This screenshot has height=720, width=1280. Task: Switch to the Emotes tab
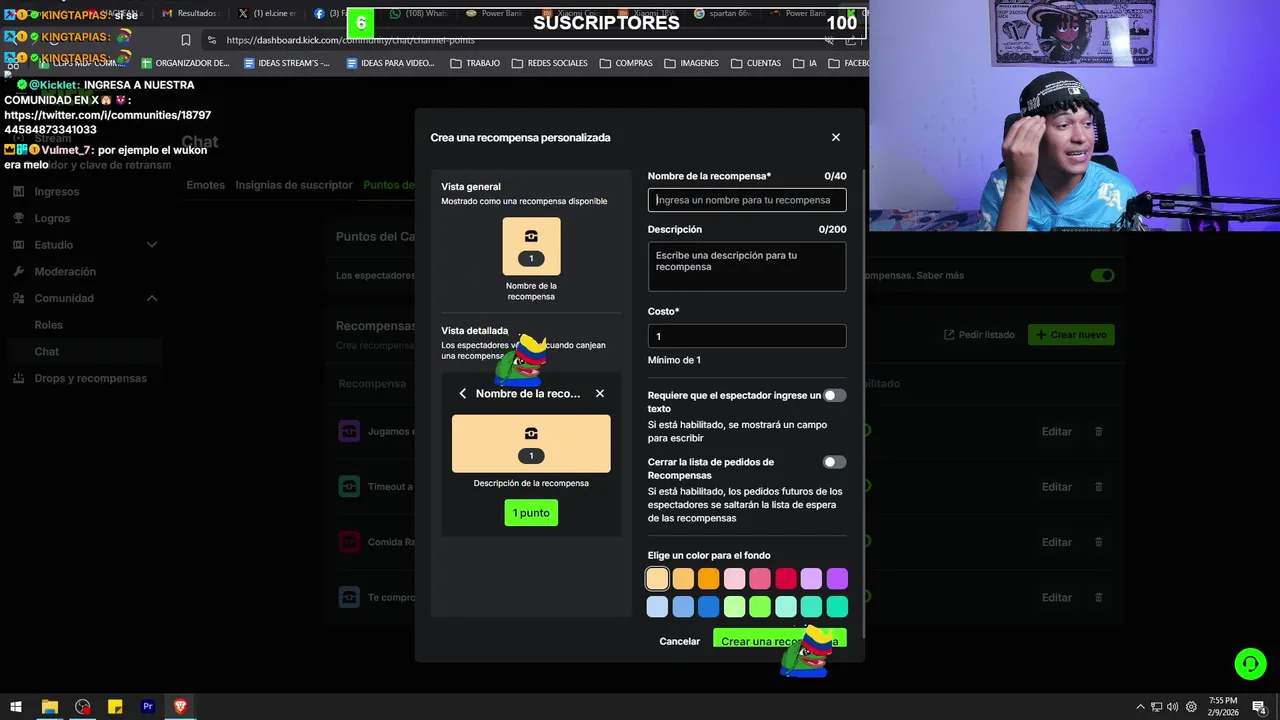tap(205, 185)
